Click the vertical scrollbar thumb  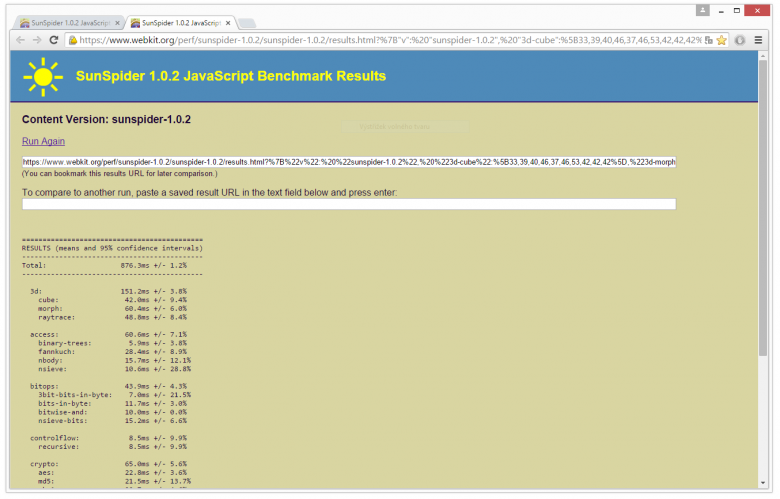[x=763, y=208]
